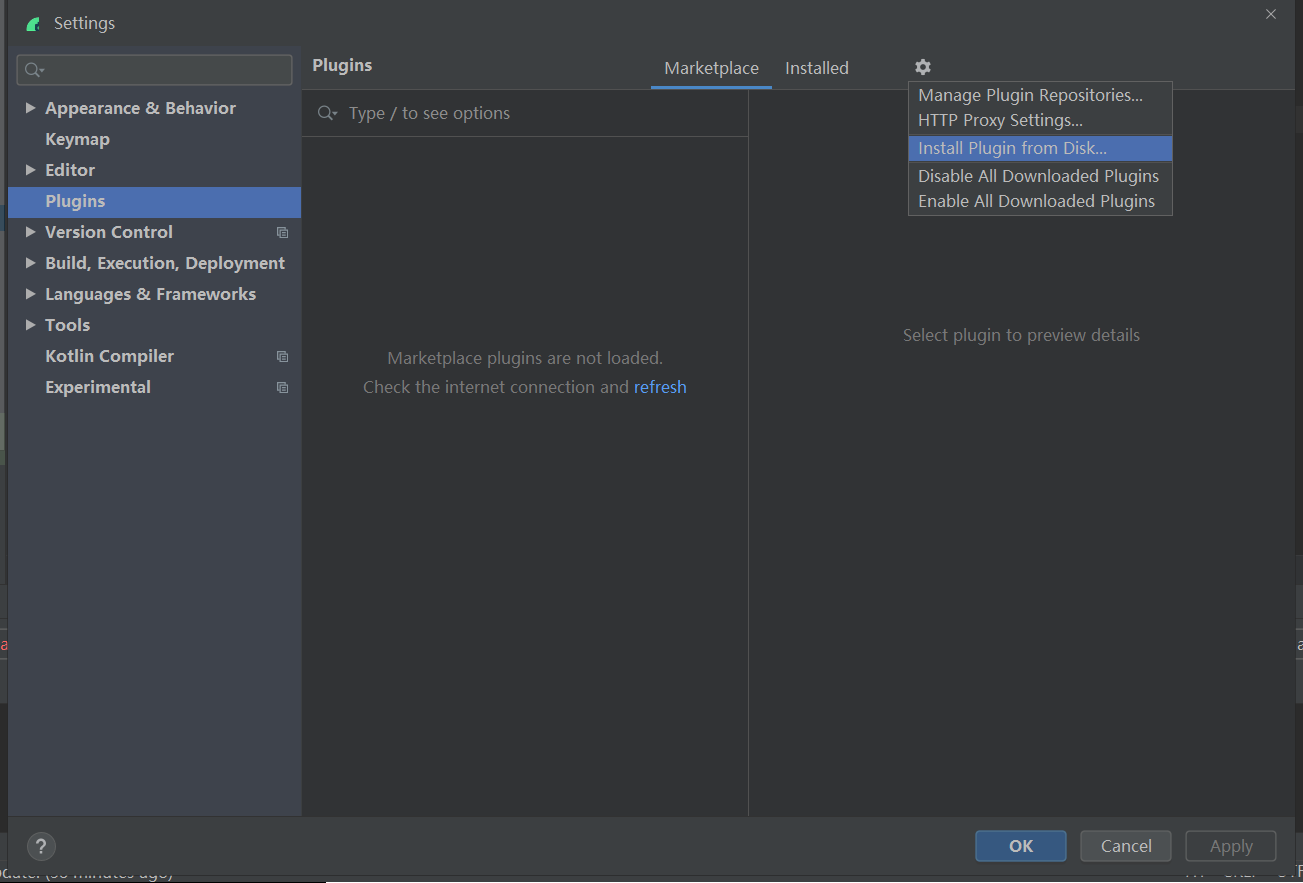Select Install Plugin from Disk

coord(1013,147)
